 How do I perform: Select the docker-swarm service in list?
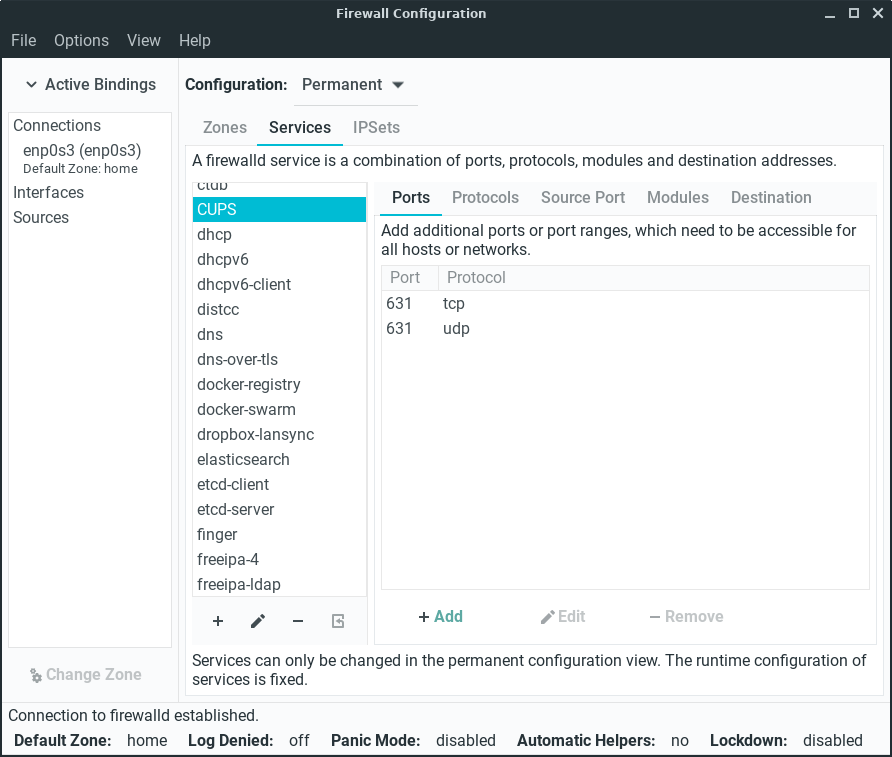point(246,409)
